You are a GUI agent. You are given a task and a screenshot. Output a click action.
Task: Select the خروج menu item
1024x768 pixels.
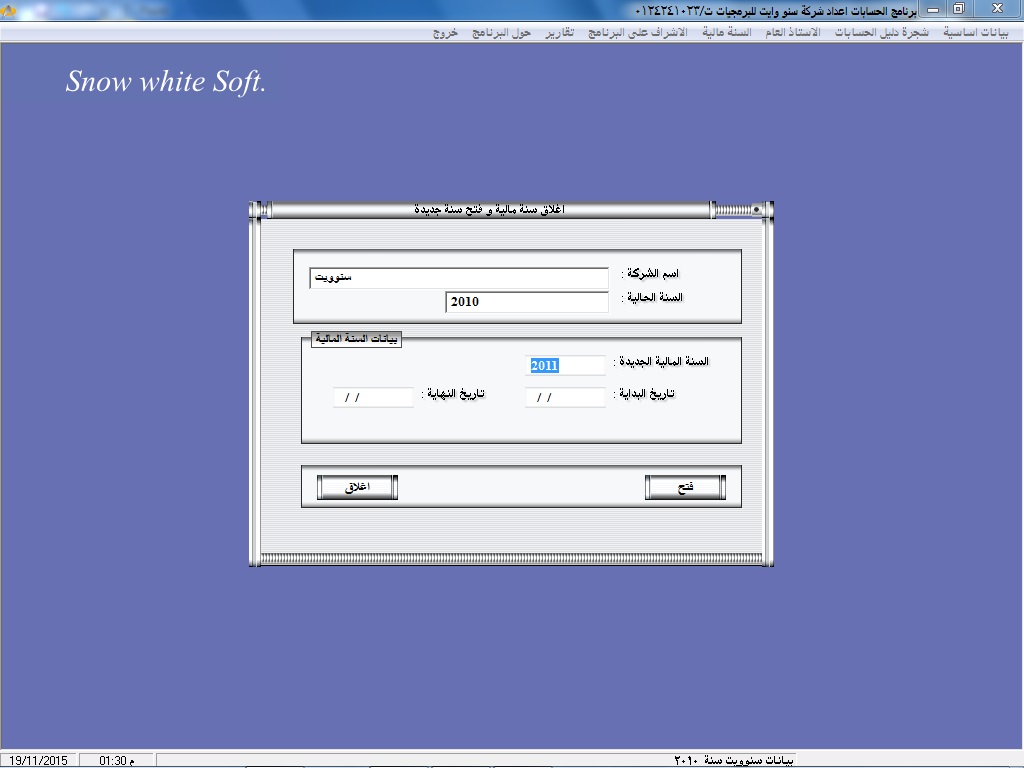coord(445,32)
